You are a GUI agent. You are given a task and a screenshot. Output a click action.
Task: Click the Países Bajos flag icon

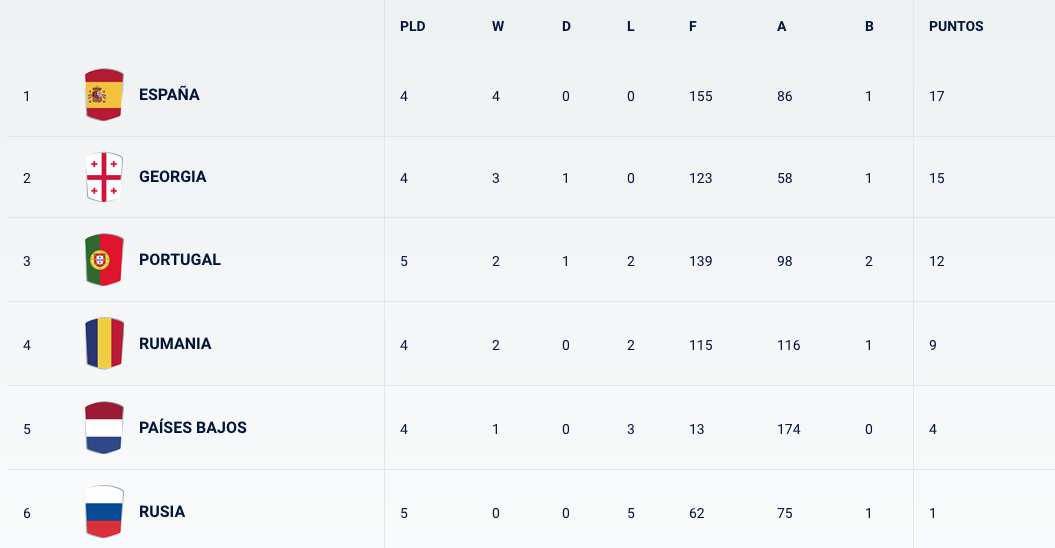coord(104,427)
